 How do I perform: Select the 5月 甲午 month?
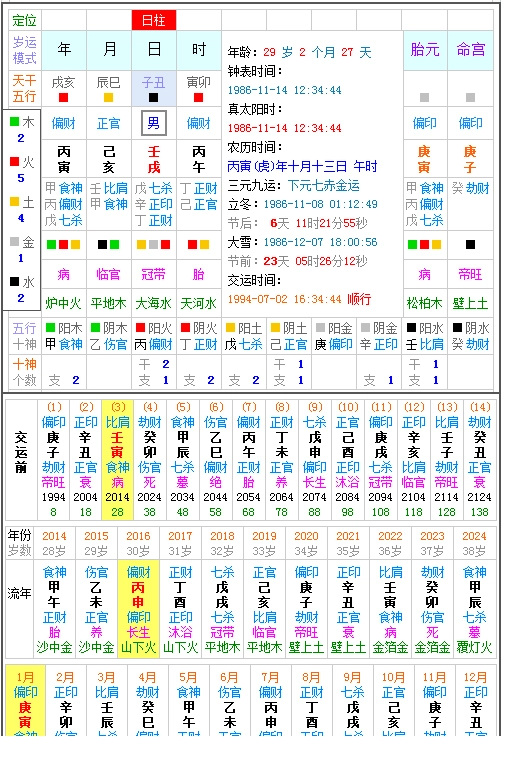(188, 700)
